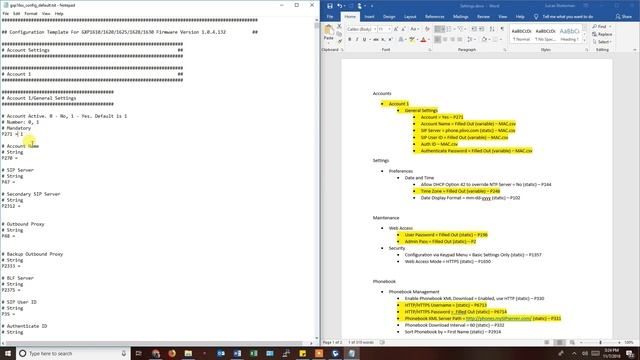Viewport: 640px width, 360px height.
Task: Align text right in Word
Action: click(452, 40)
